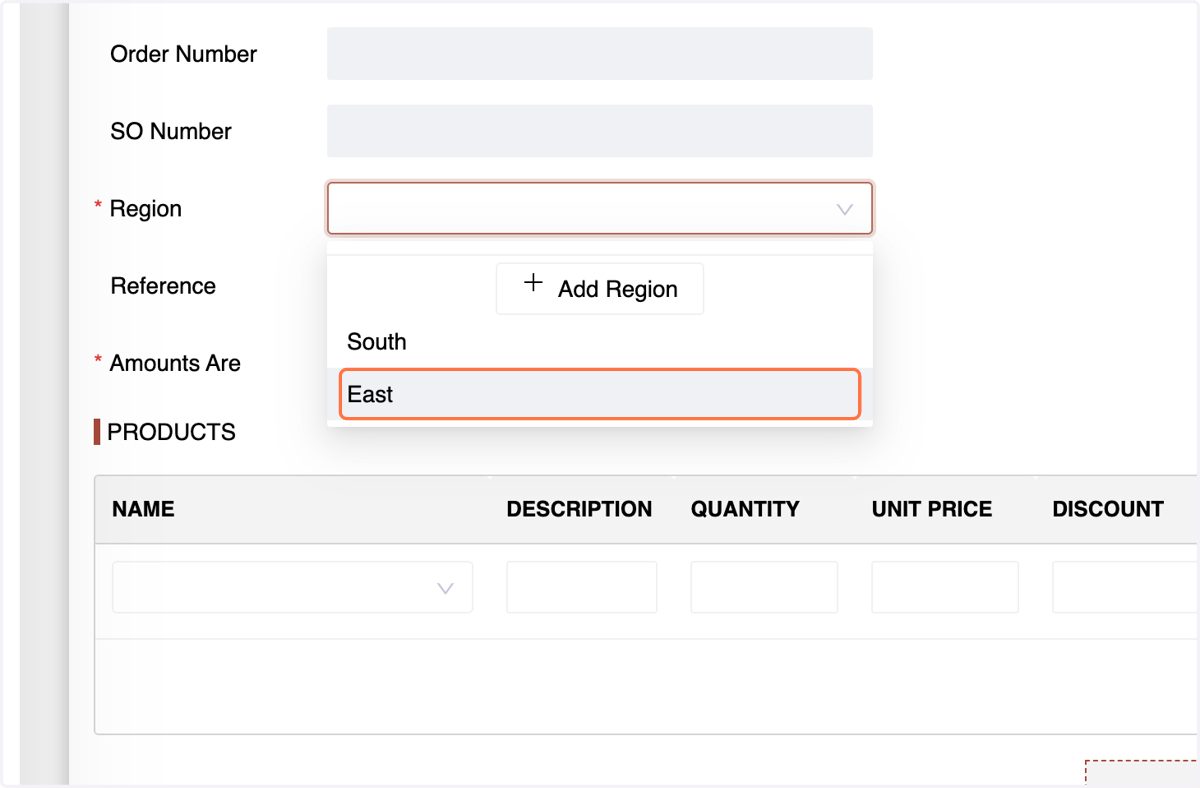Click the Order Number input field

599,54
